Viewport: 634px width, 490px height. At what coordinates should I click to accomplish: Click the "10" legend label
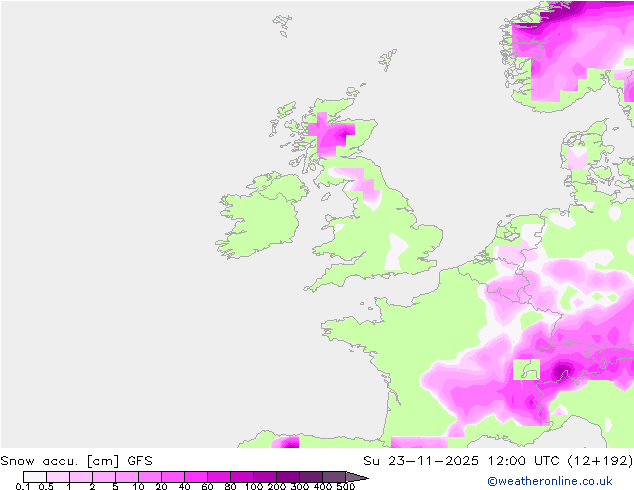[139, 486]
